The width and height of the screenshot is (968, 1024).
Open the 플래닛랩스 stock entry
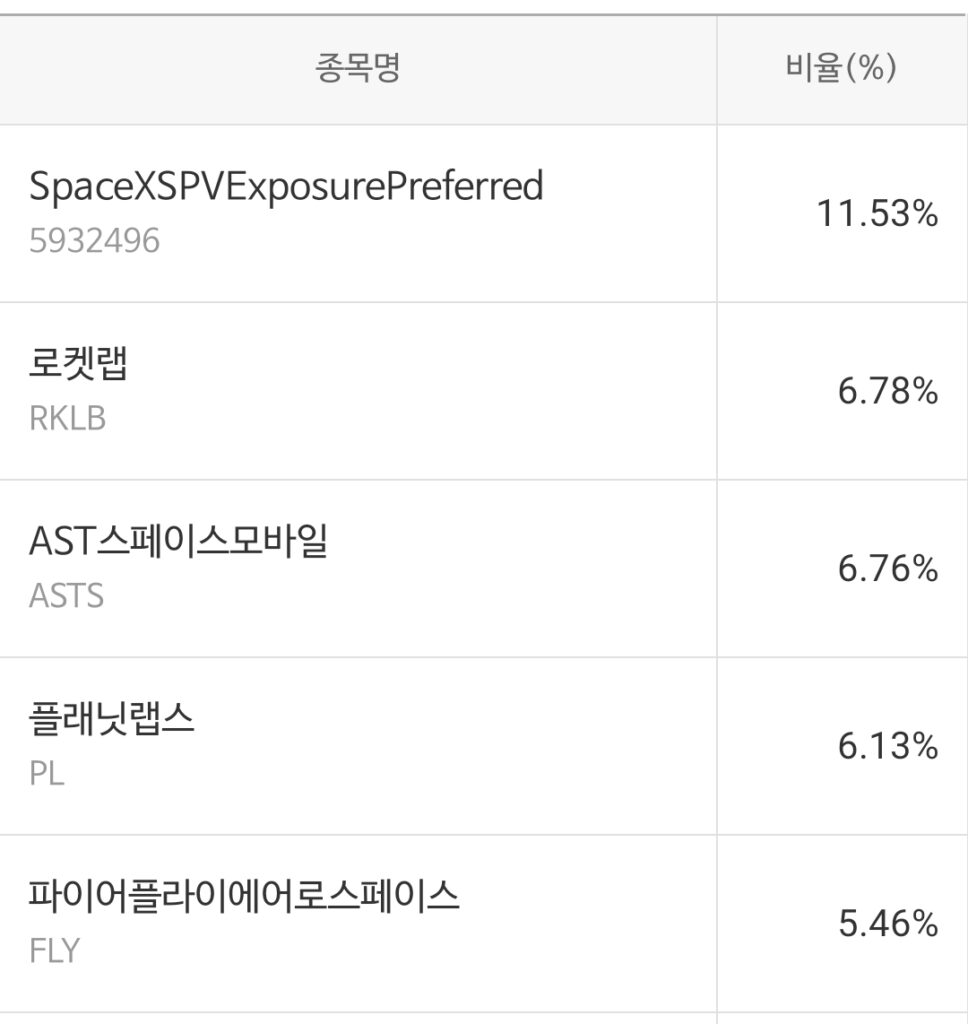[x=112, y=720]
